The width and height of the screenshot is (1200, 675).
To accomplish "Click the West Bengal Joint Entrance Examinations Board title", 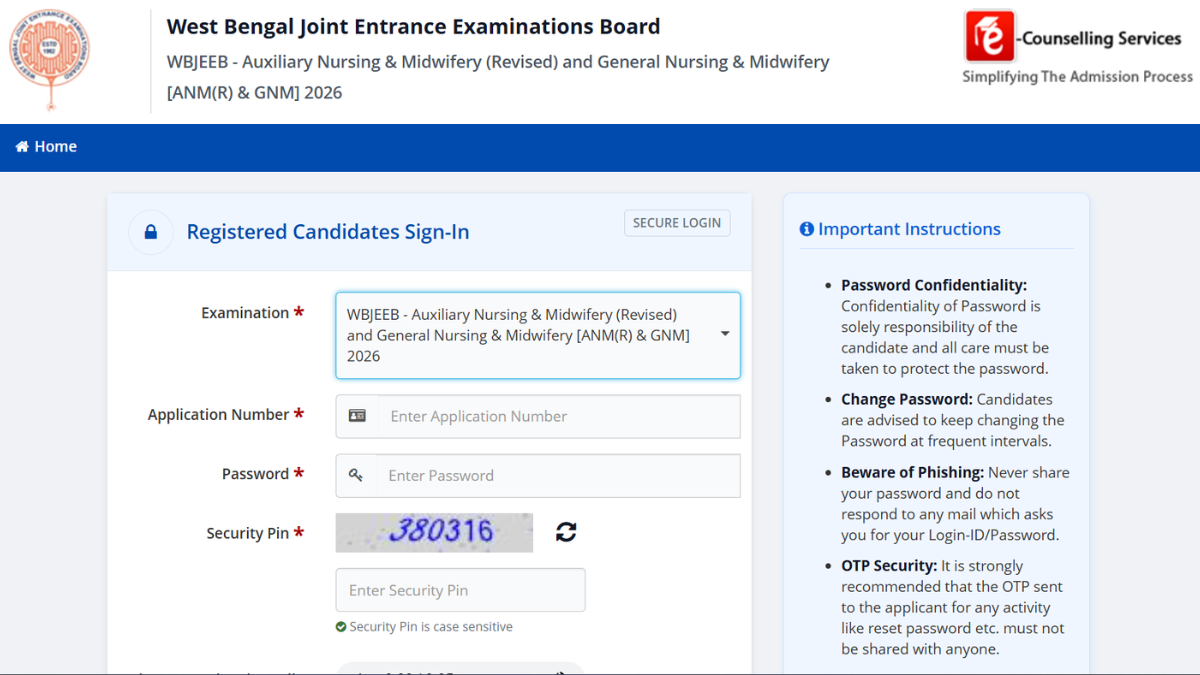I will point(413,27).
